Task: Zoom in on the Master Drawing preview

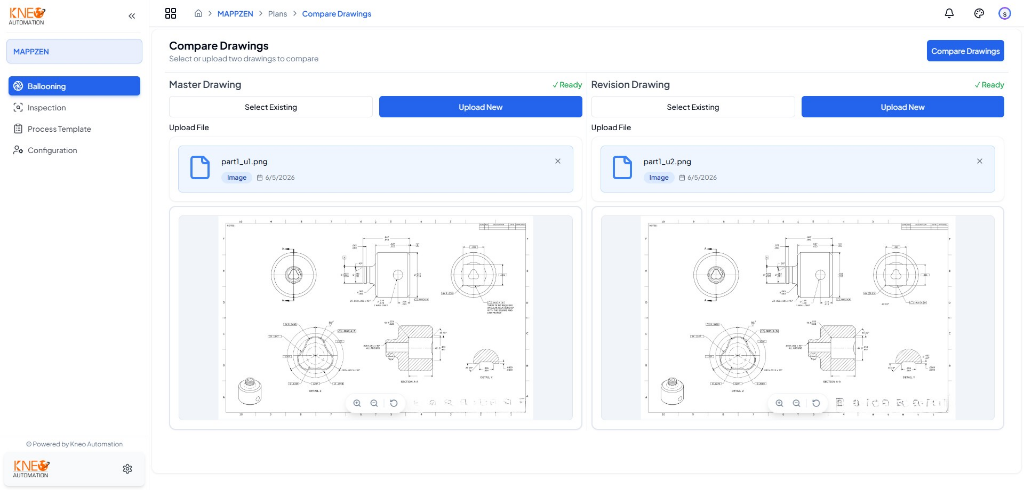Action: pos(357,404)
